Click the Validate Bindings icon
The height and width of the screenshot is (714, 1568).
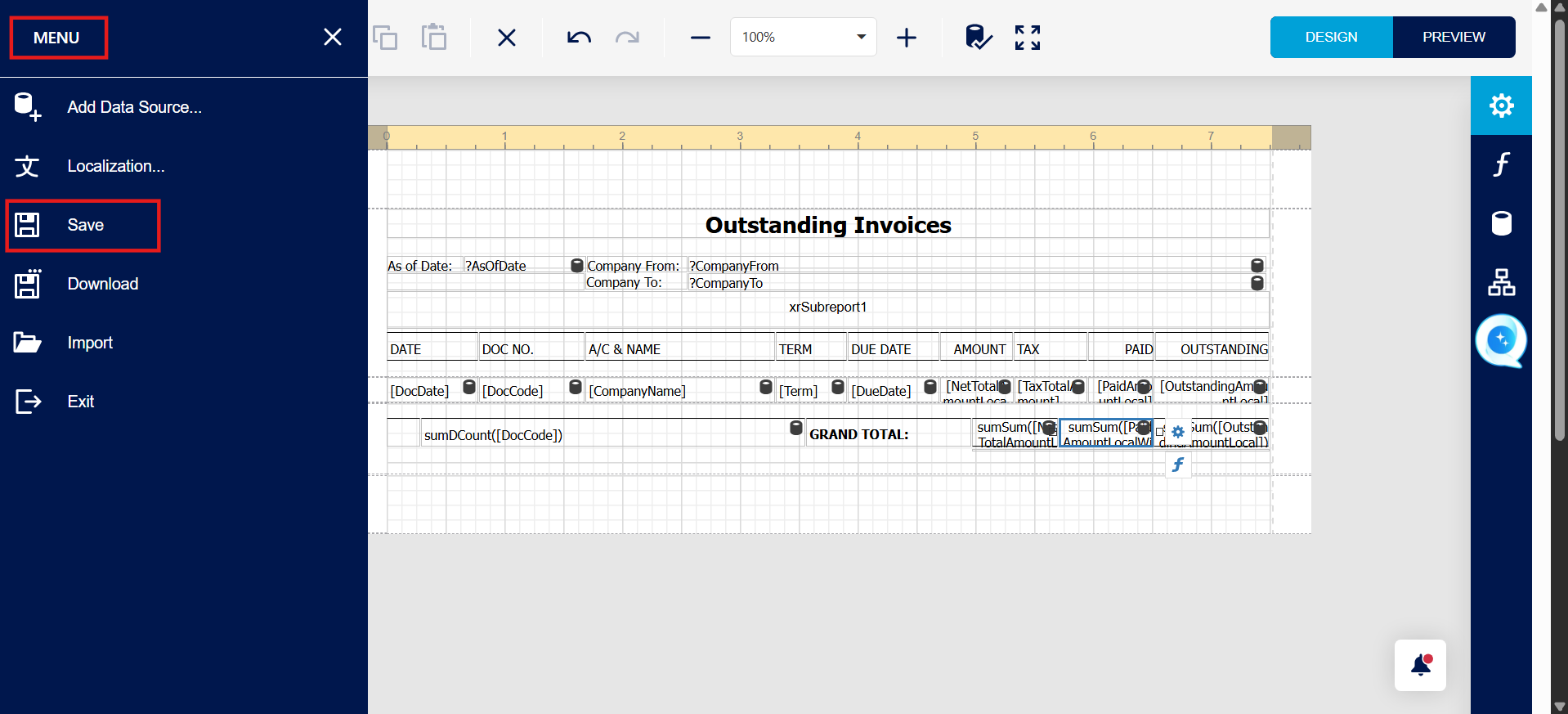pos(978,38)
